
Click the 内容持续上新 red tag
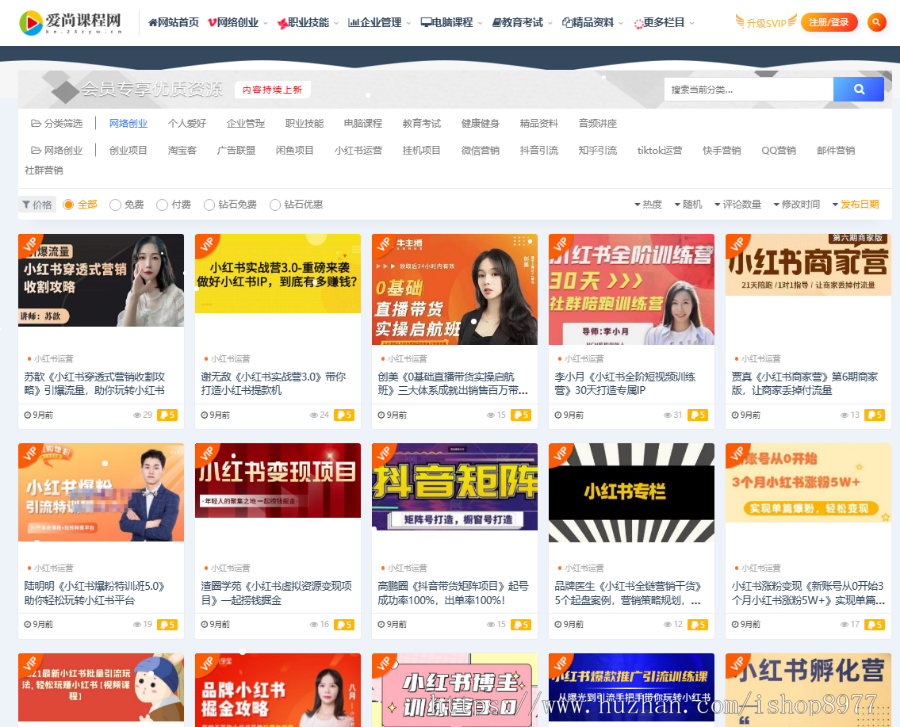[x=273, y=90]
